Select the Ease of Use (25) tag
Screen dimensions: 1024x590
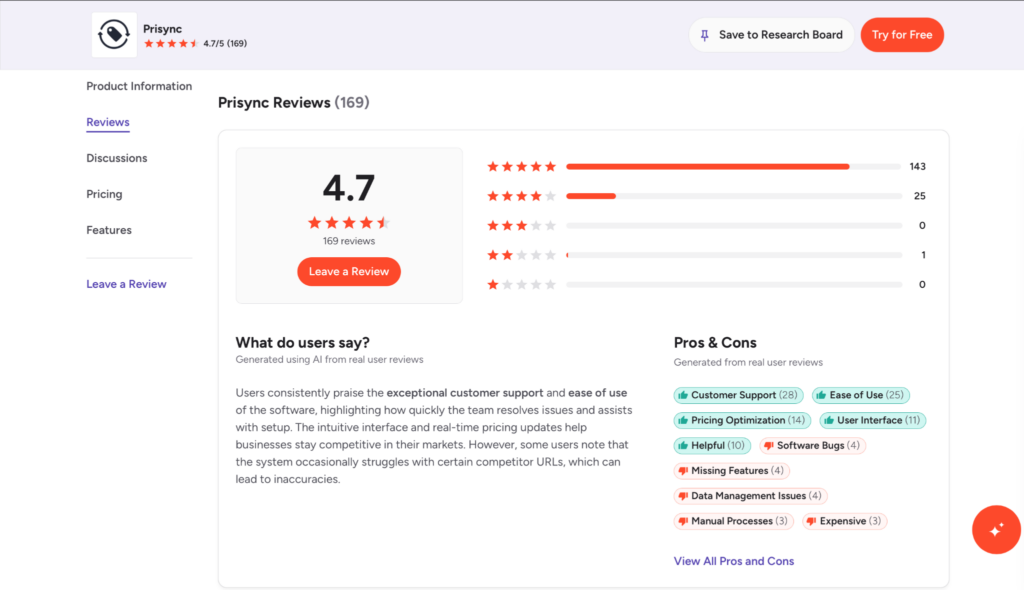point(861,395)
